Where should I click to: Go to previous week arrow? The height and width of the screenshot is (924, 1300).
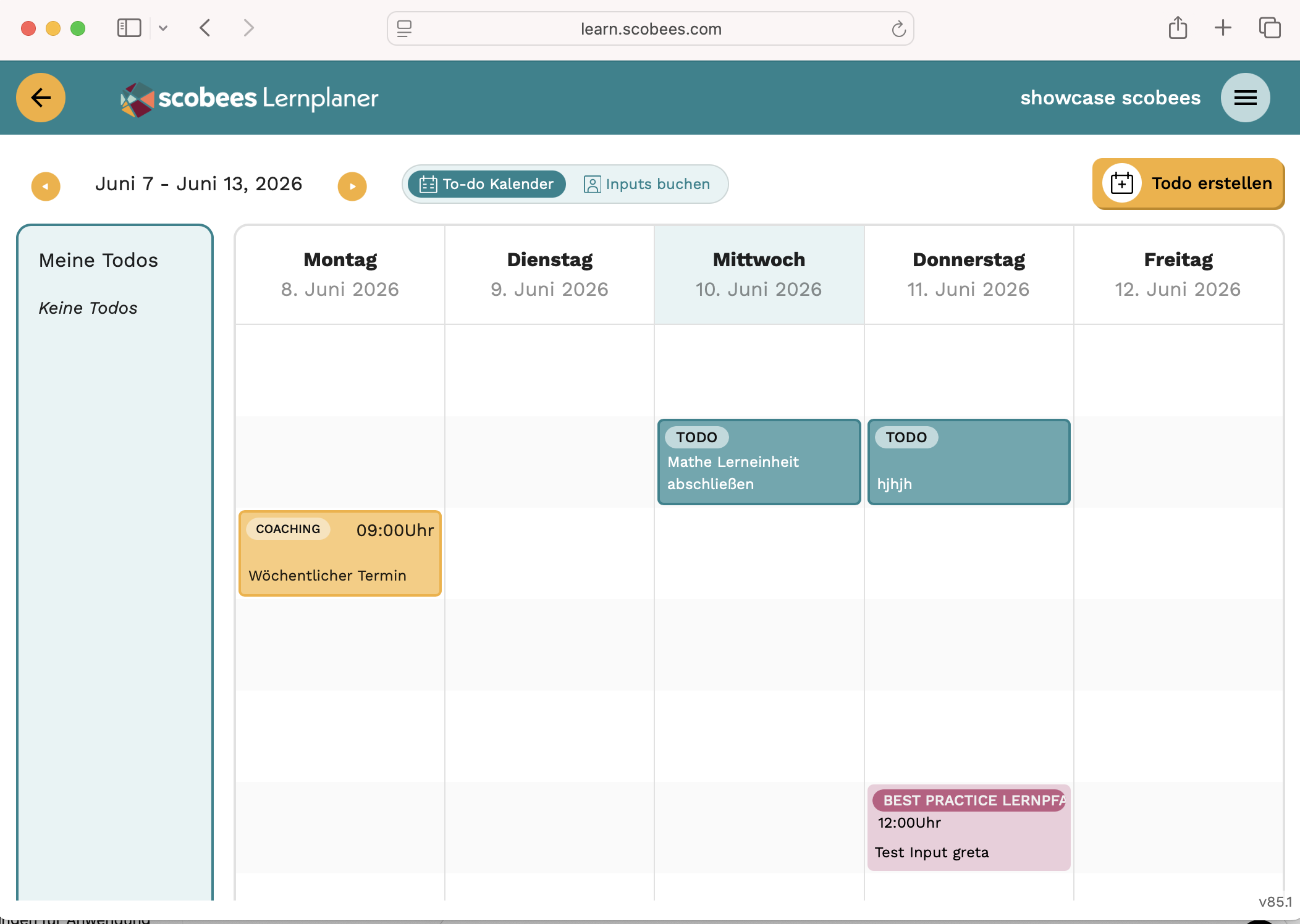point(46,186)
